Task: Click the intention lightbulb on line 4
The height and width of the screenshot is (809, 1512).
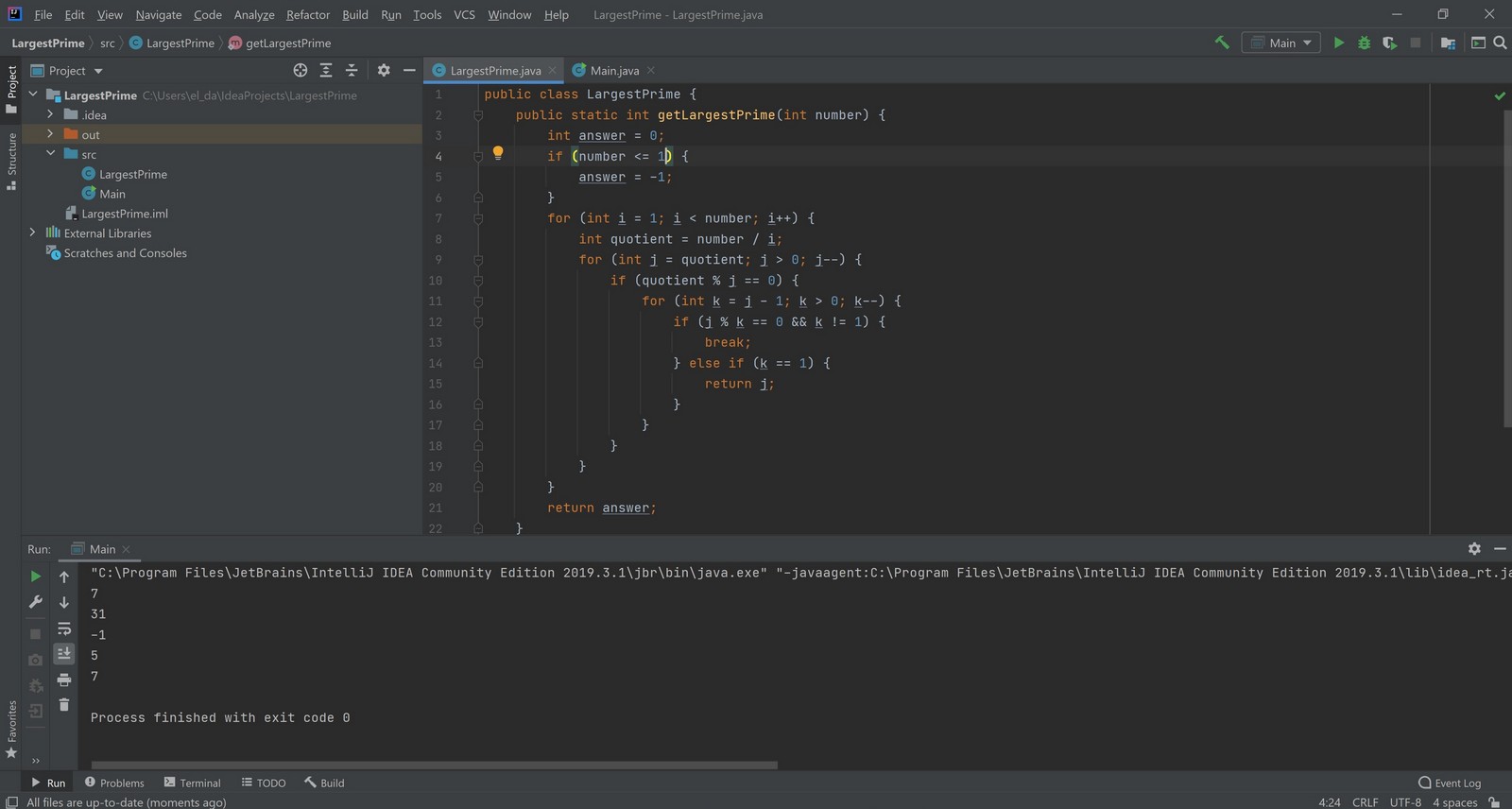Action: 498,153
